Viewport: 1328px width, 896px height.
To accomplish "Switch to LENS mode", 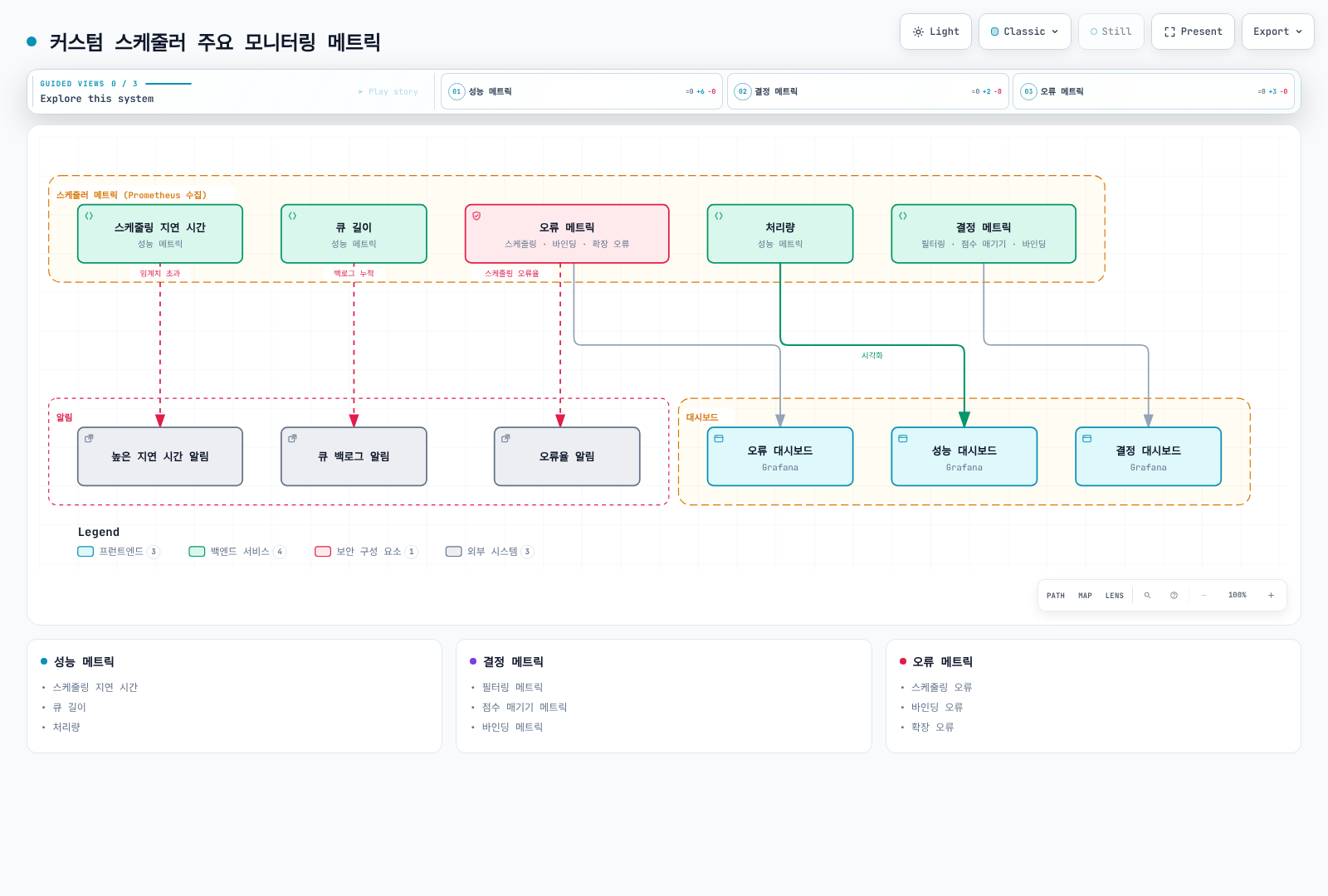I will click(1115, 596).
